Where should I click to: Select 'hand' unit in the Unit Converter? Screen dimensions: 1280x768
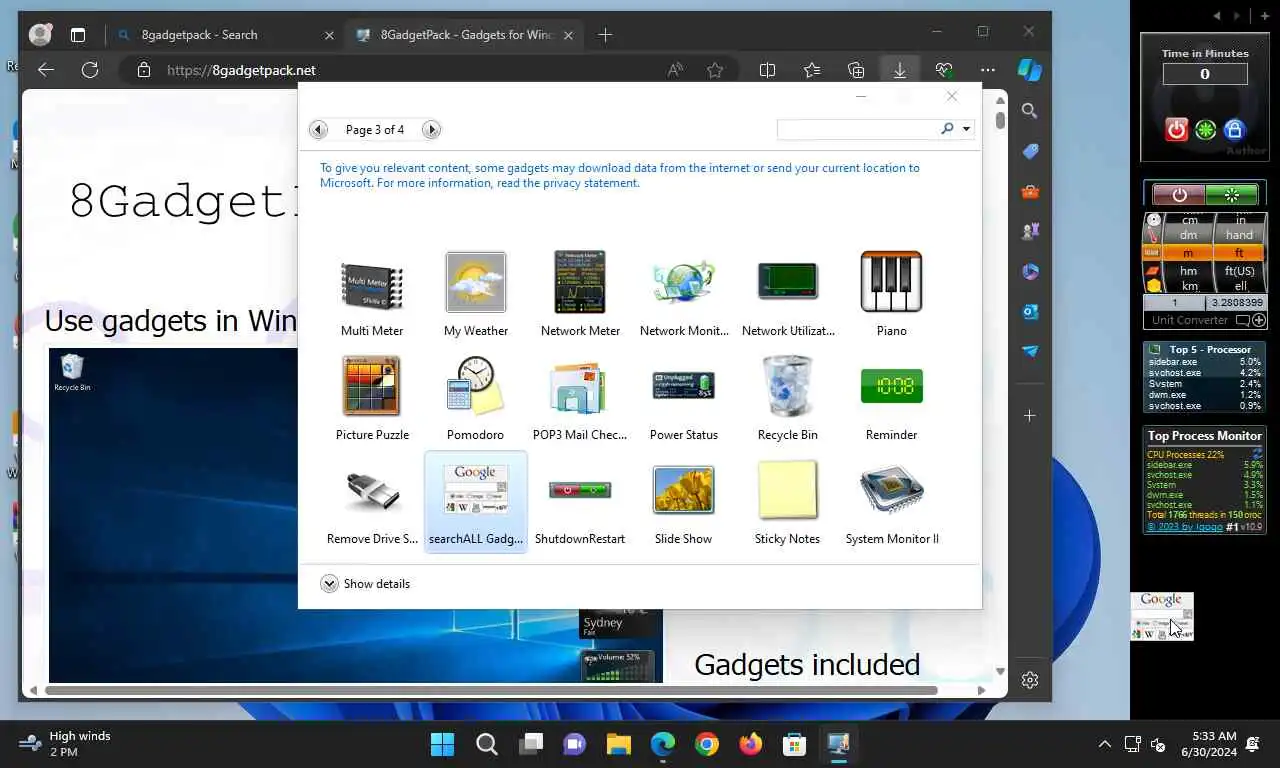tap(1239, 235)
